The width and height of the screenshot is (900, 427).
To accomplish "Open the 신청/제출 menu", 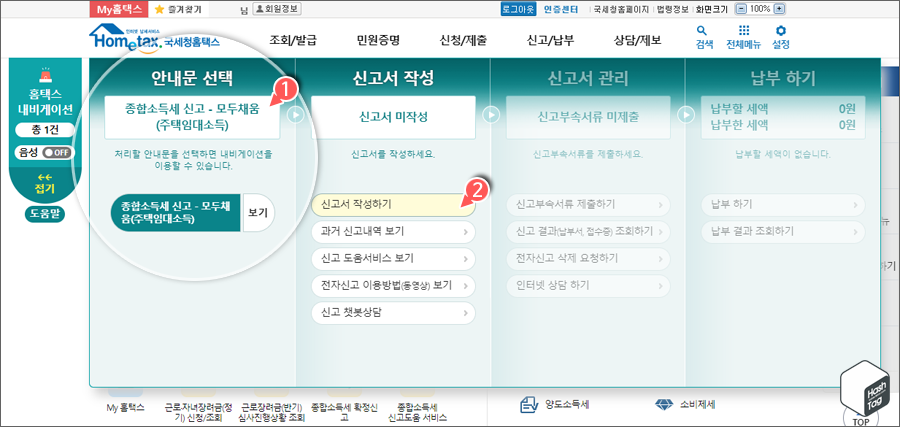I will click(463, 40).
